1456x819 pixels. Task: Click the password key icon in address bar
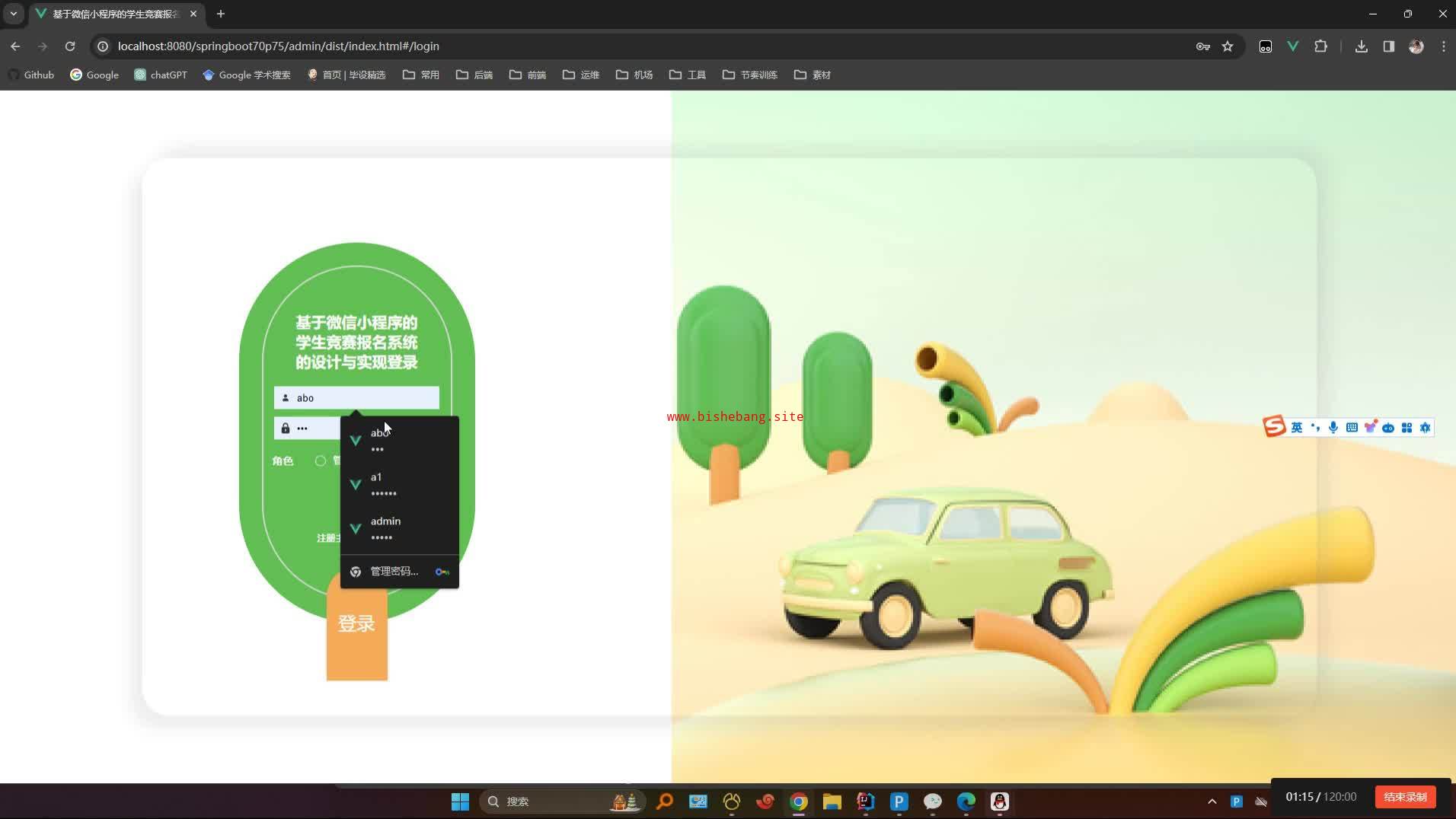click(1202, 46)
